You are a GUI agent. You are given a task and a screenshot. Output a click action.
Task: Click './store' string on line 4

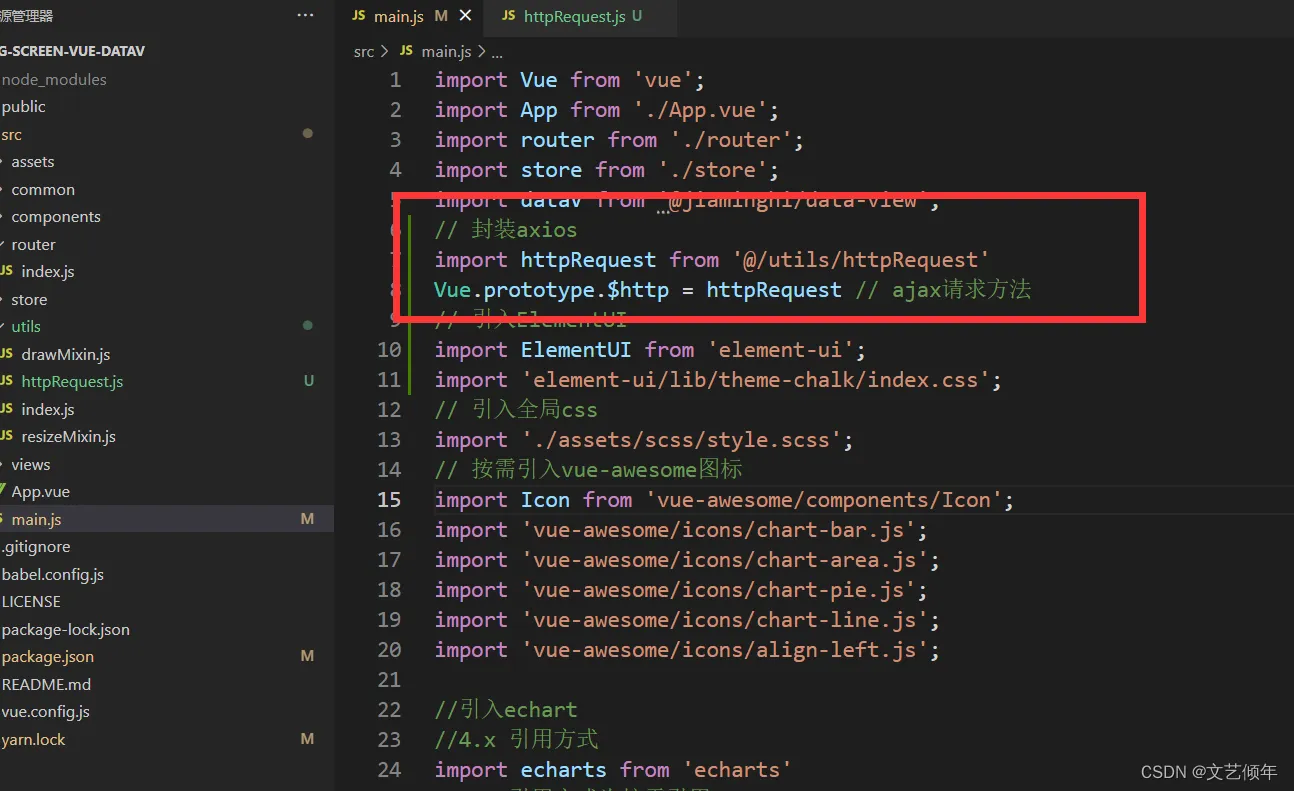coord(713,170)
